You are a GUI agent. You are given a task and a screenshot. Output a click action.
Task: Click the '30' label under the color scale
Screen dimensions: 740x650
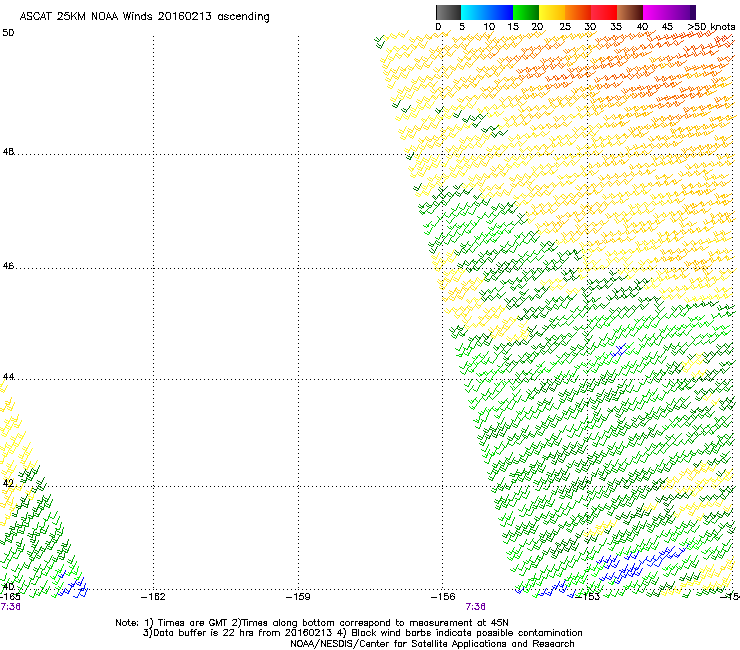click(590, 27)
